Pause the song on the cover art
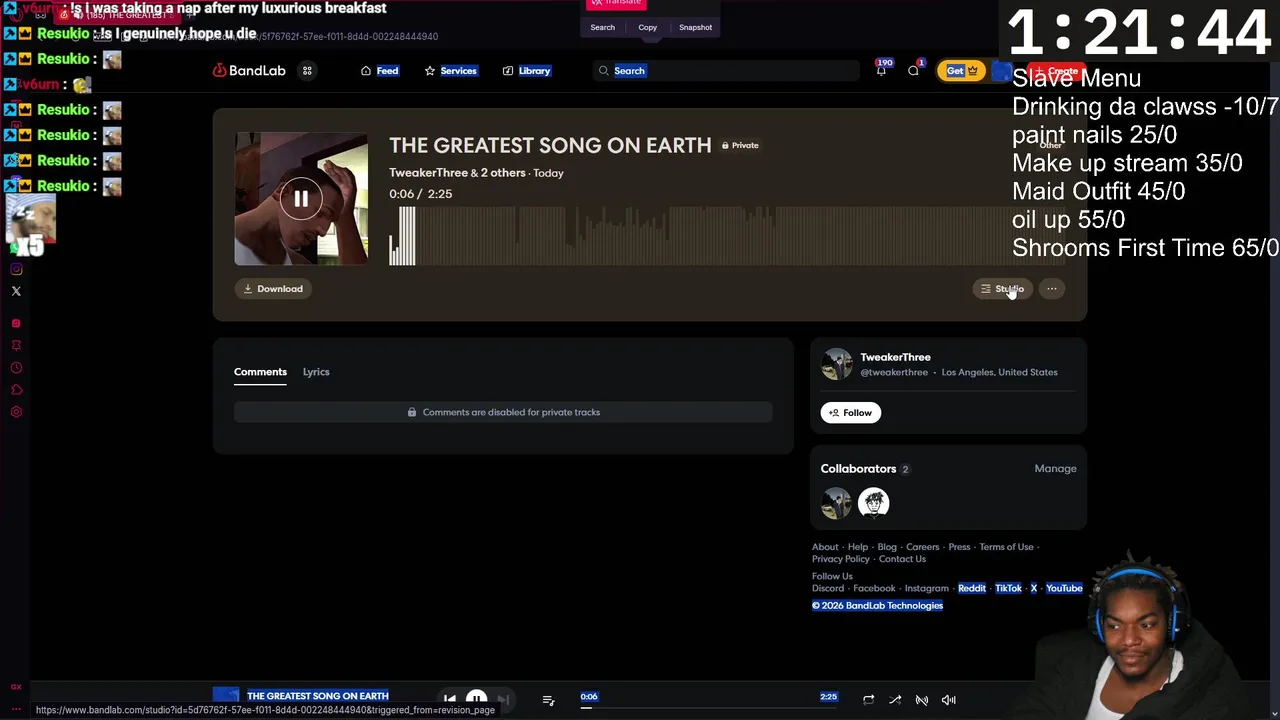1280x720 pixels. pos(301,199)
